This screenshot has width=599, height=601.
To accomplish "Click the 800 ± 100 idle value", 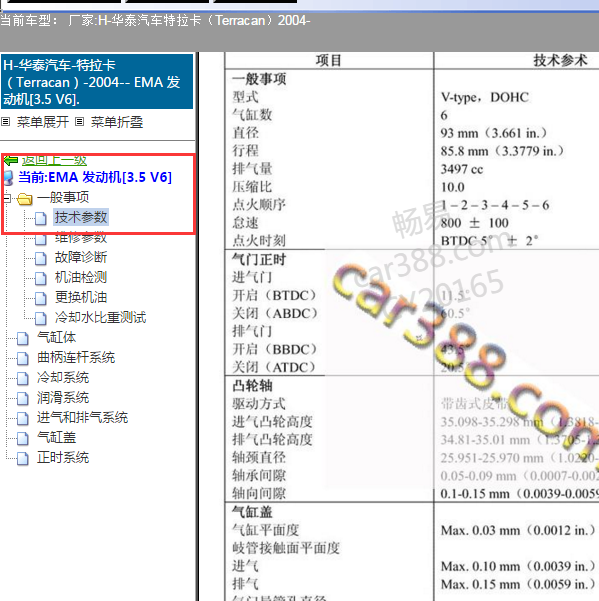I will pyautogui.click(x=474, y=223).
